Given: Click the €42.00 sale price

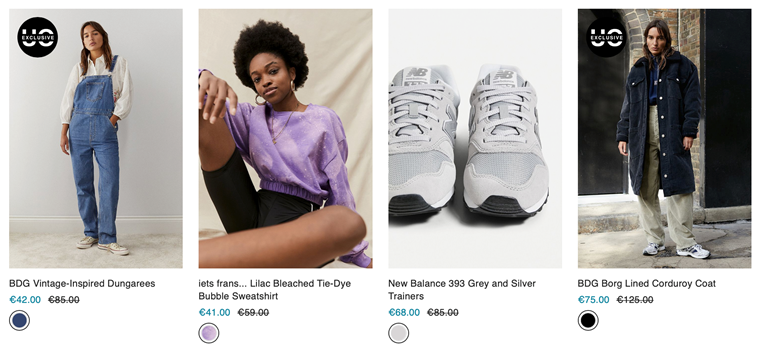Looking at the screenshot, I should [25, 300].
